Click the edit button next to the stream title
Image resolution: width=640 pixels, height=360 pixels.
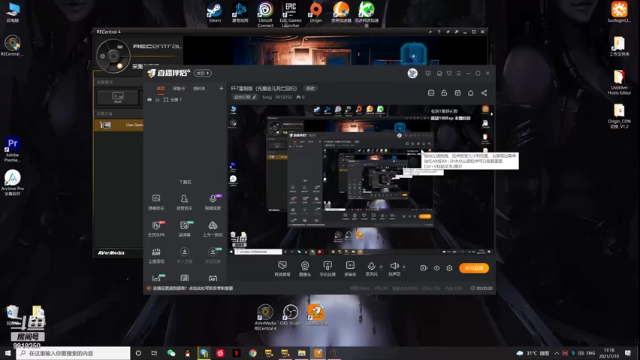[311, 88]
